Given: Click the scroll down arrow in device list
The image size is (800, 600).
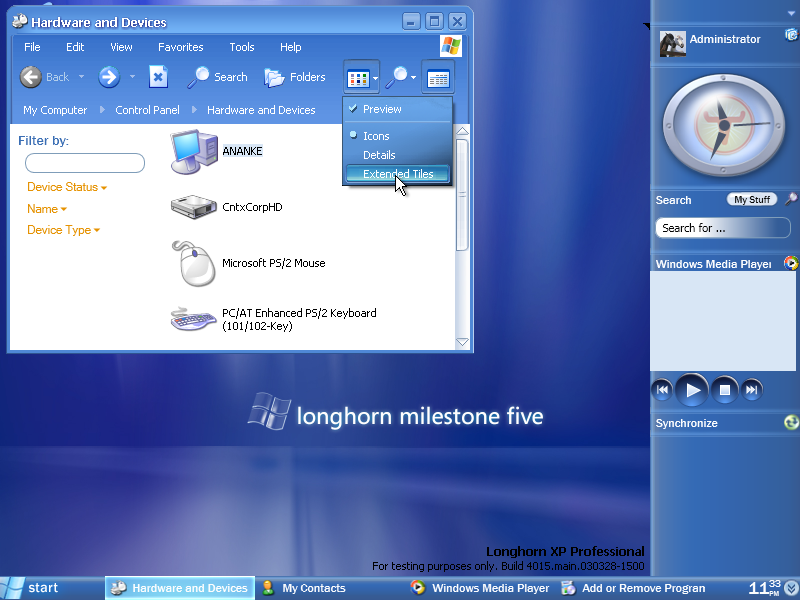Looking at the screenshot, I should (x=462, y=342).
